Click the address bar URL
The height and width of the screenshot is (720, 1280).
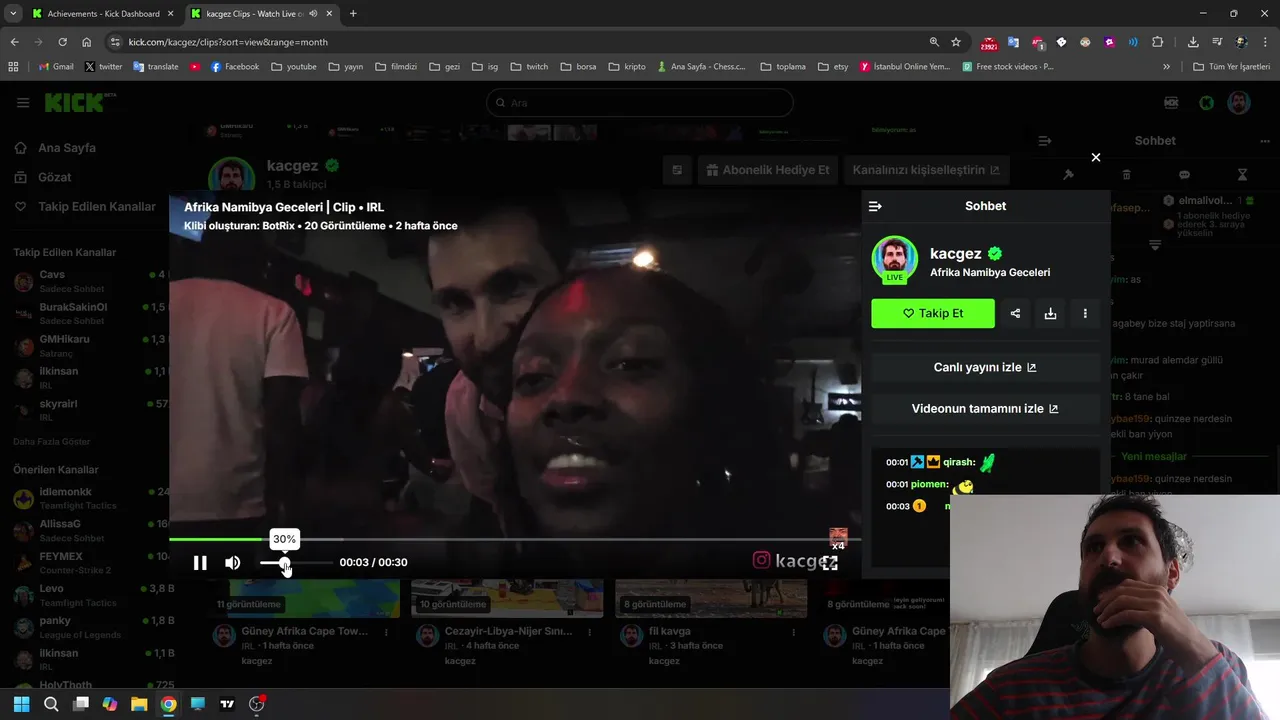point(228,42)
